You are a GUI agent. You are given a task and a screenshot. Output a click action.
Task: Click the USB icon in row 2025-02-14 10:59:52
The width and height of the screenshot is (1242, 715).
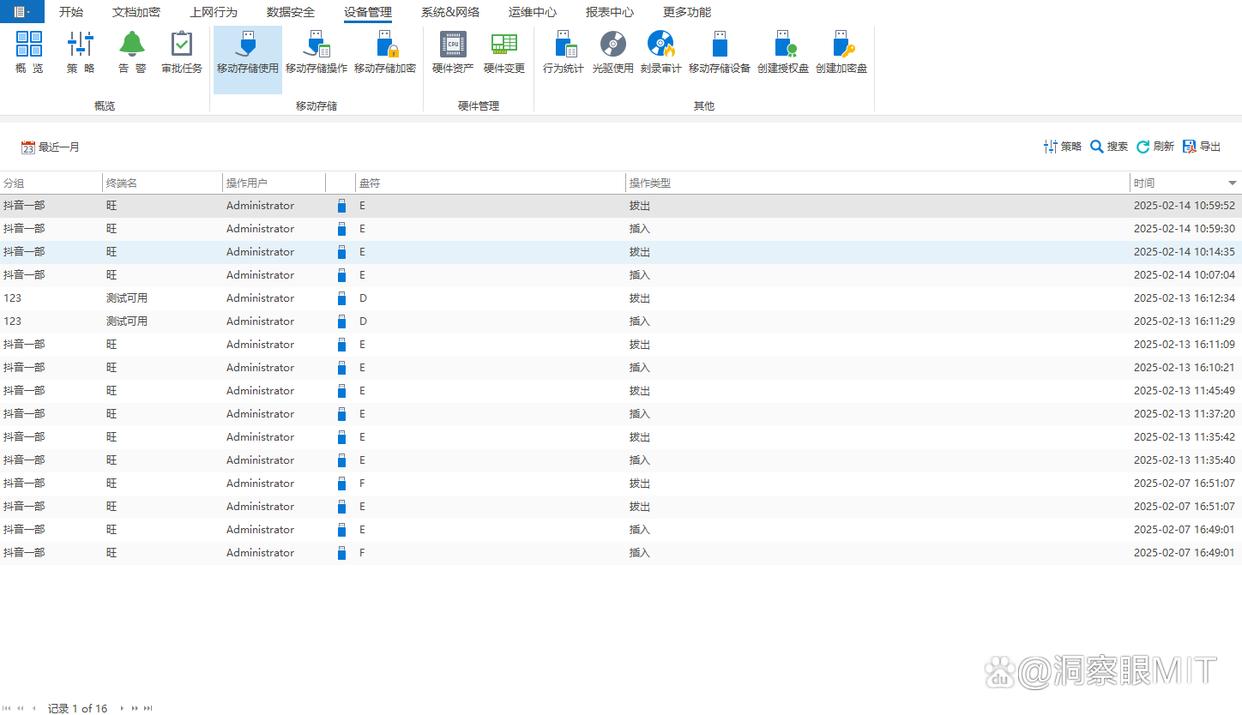click(341, 206)
